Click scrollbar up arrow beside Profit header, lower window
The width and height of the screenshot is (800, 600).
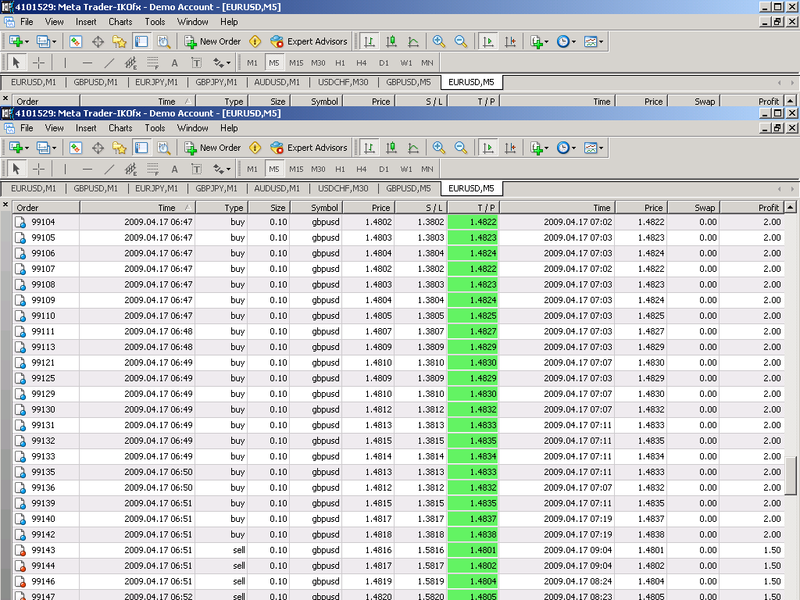(x=790, y=207)
